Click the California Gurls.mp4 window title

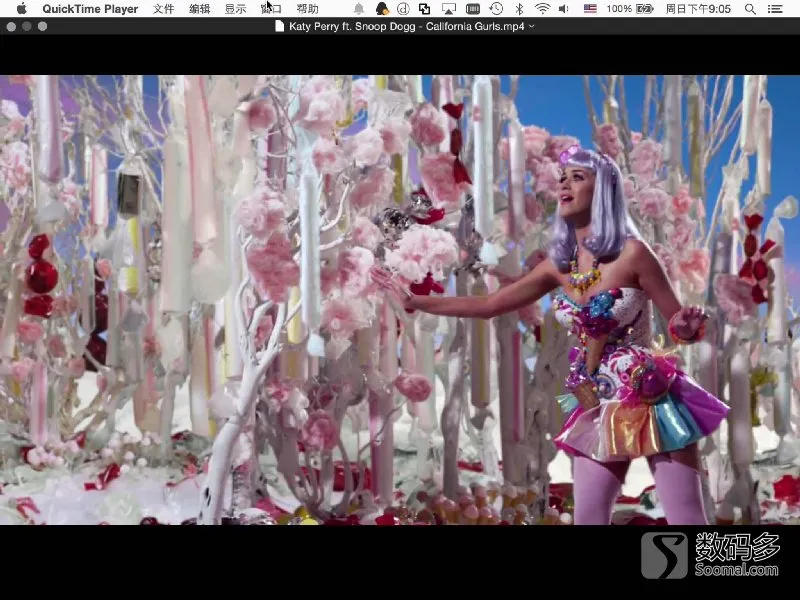point(407,26)
